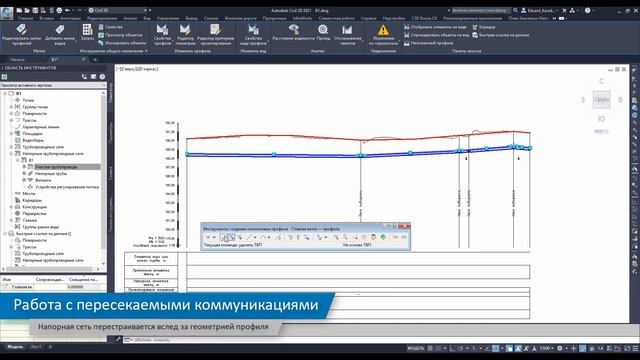Open the Анализ ribbon tab
The image size is (640, 360).
click(130, 18)
